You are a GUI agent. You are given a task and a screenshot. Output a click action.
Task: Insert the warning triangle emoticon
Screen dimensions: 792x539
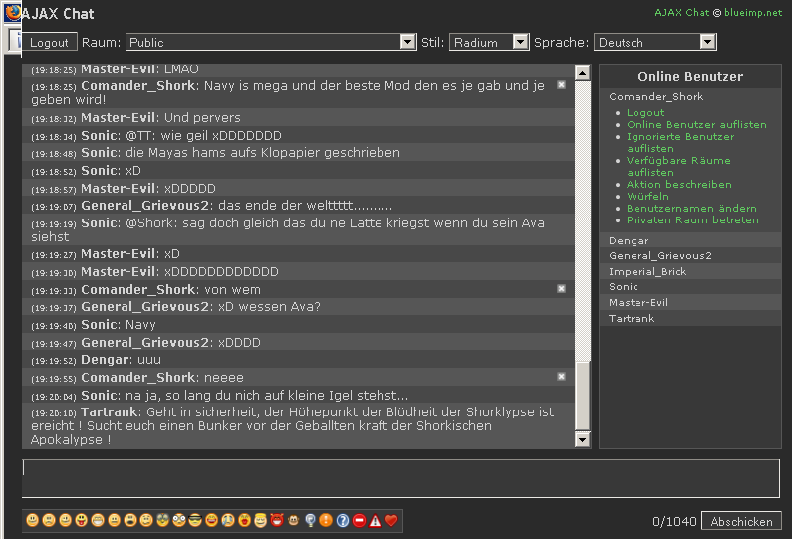pyautogui.click(x=375, y=520)
